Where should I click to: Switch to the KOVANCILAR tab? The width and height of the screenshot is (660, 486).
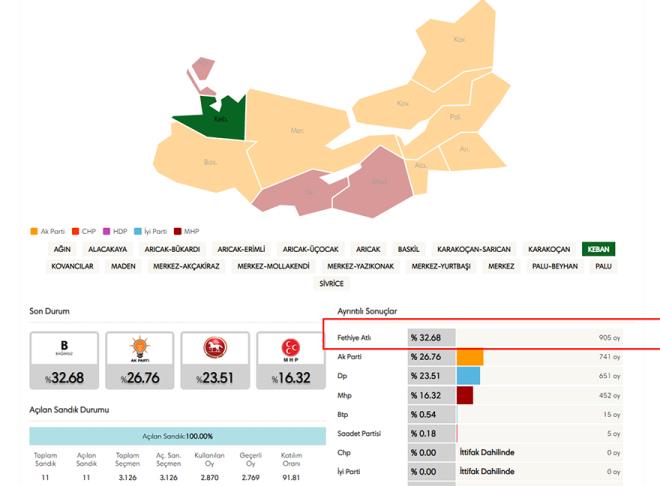tap(72, 266)
